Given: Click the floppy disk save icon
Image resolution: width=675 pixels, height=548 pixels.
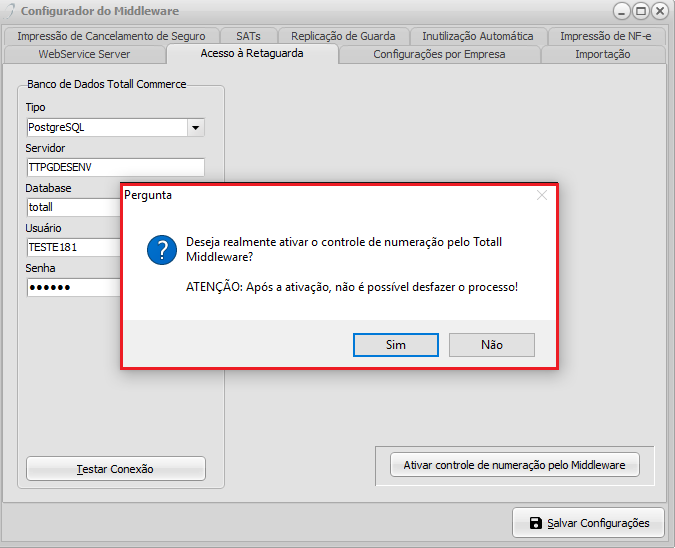Looking at the screenshot, I should 535,523.
